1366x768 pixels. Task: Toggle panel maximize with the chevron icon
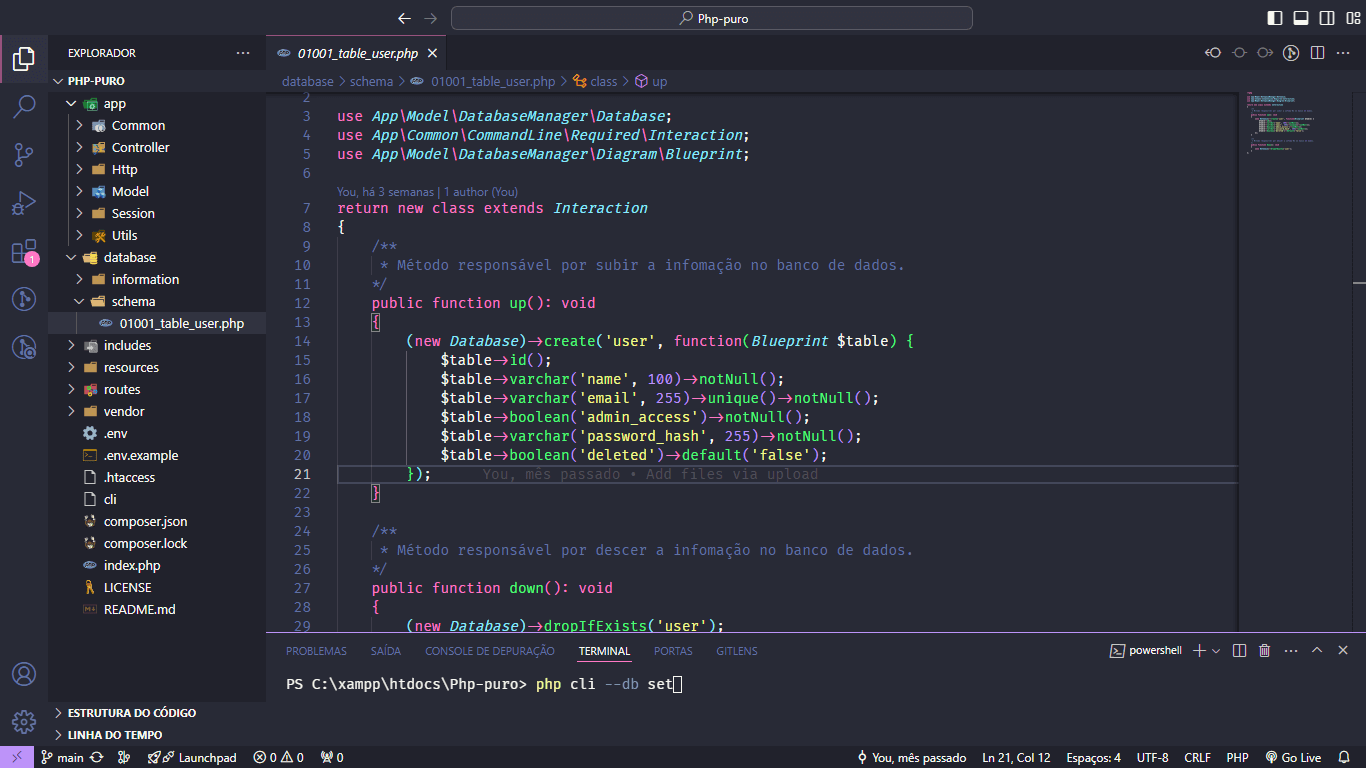click(1317, 649)
